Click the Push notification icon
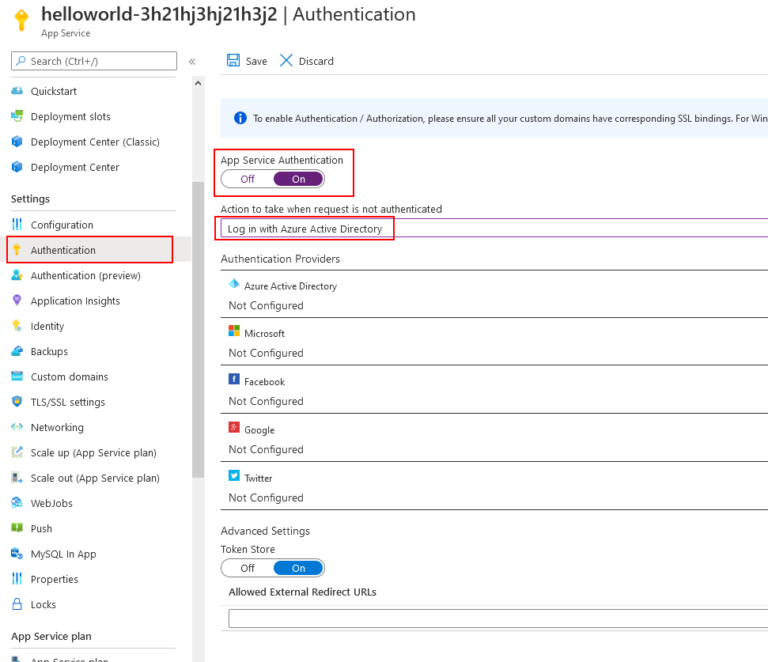768x662 pixels. [17, 528]
